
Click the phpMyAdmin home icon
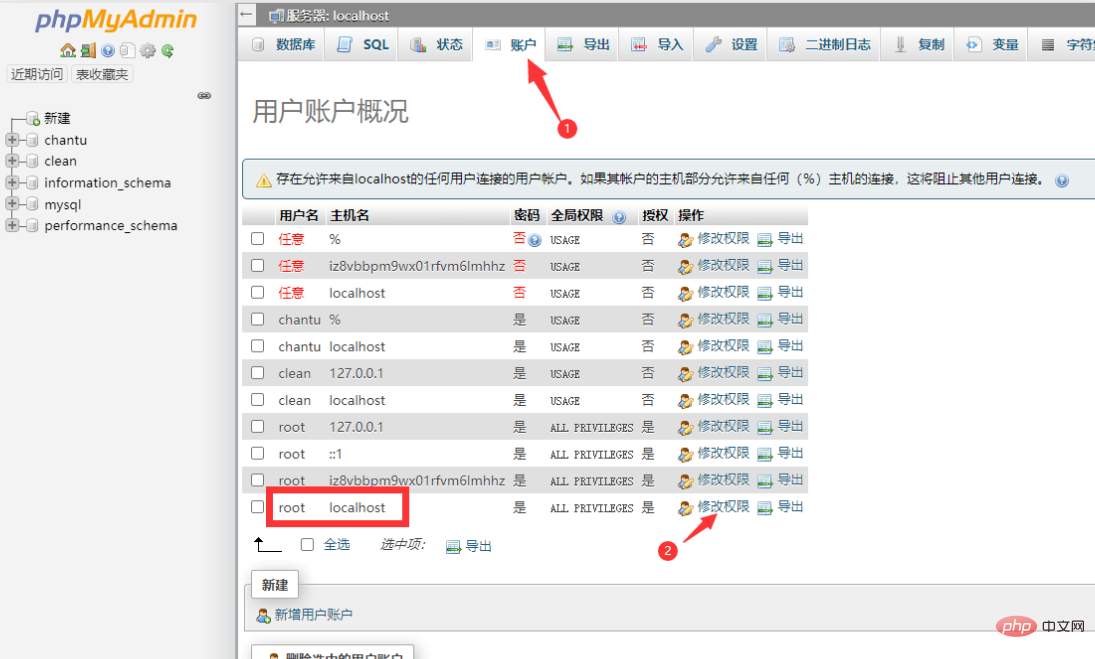click(x=68, y=50)
